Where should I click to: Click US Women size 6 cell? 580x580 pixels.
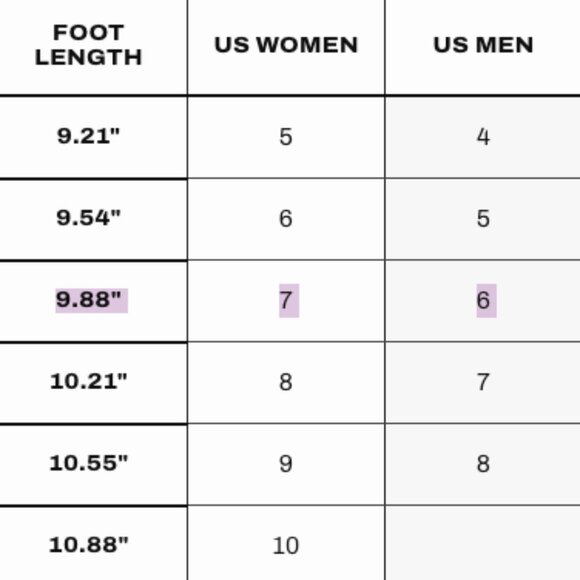click(286, 218)
